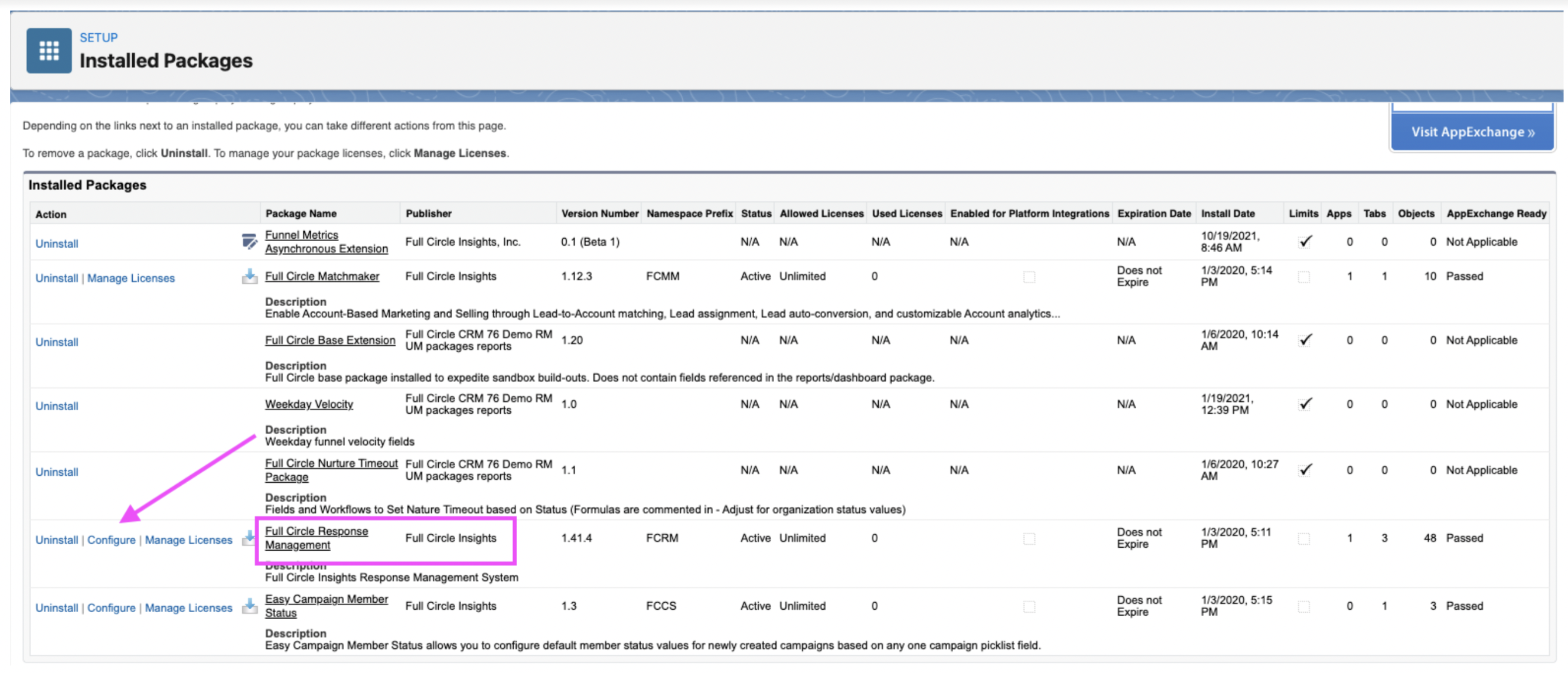
Task: Toggle the Limits checkbox in Easy Campaign Member Status row
Action: (x=1304, y=607)
